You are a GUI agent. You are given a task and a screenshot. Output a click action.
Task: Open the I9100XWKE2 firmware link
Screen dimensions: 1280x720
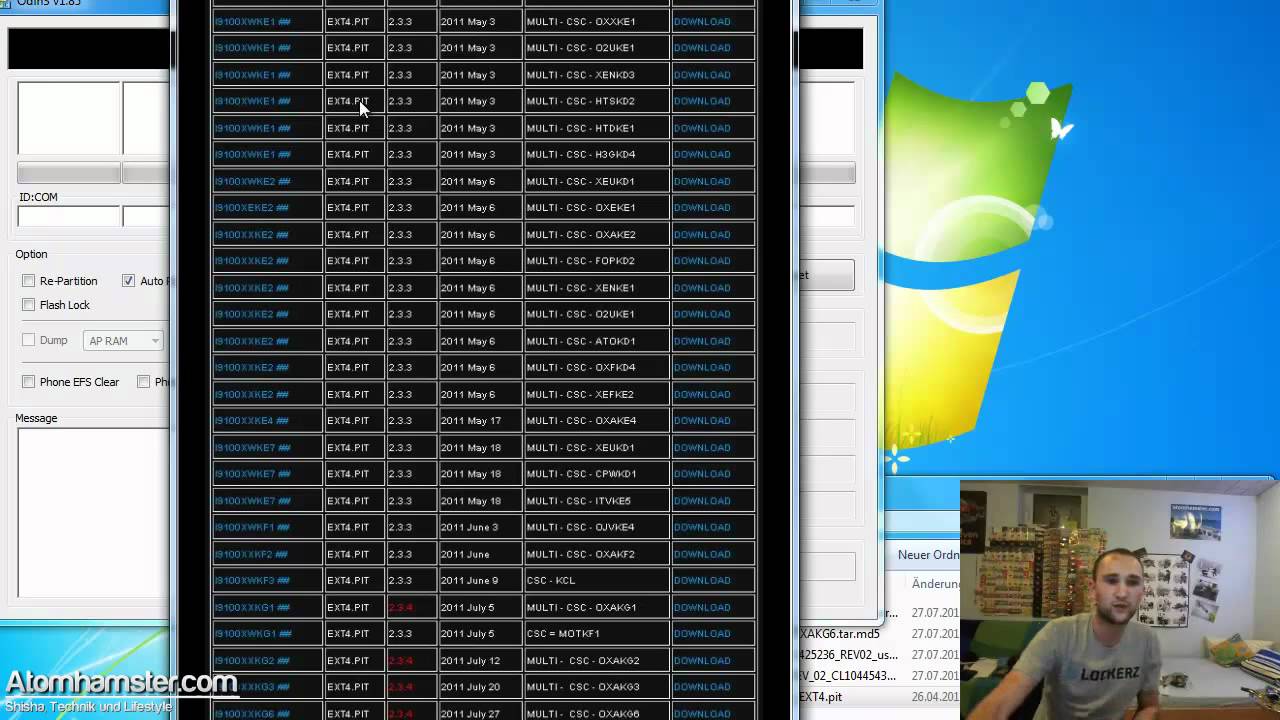point(253,181)
